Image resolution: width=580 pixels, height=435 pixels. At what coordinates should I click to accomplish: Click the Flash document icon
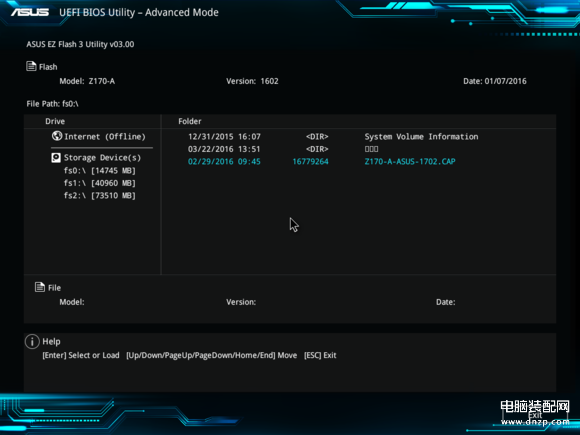coord(31,66)
